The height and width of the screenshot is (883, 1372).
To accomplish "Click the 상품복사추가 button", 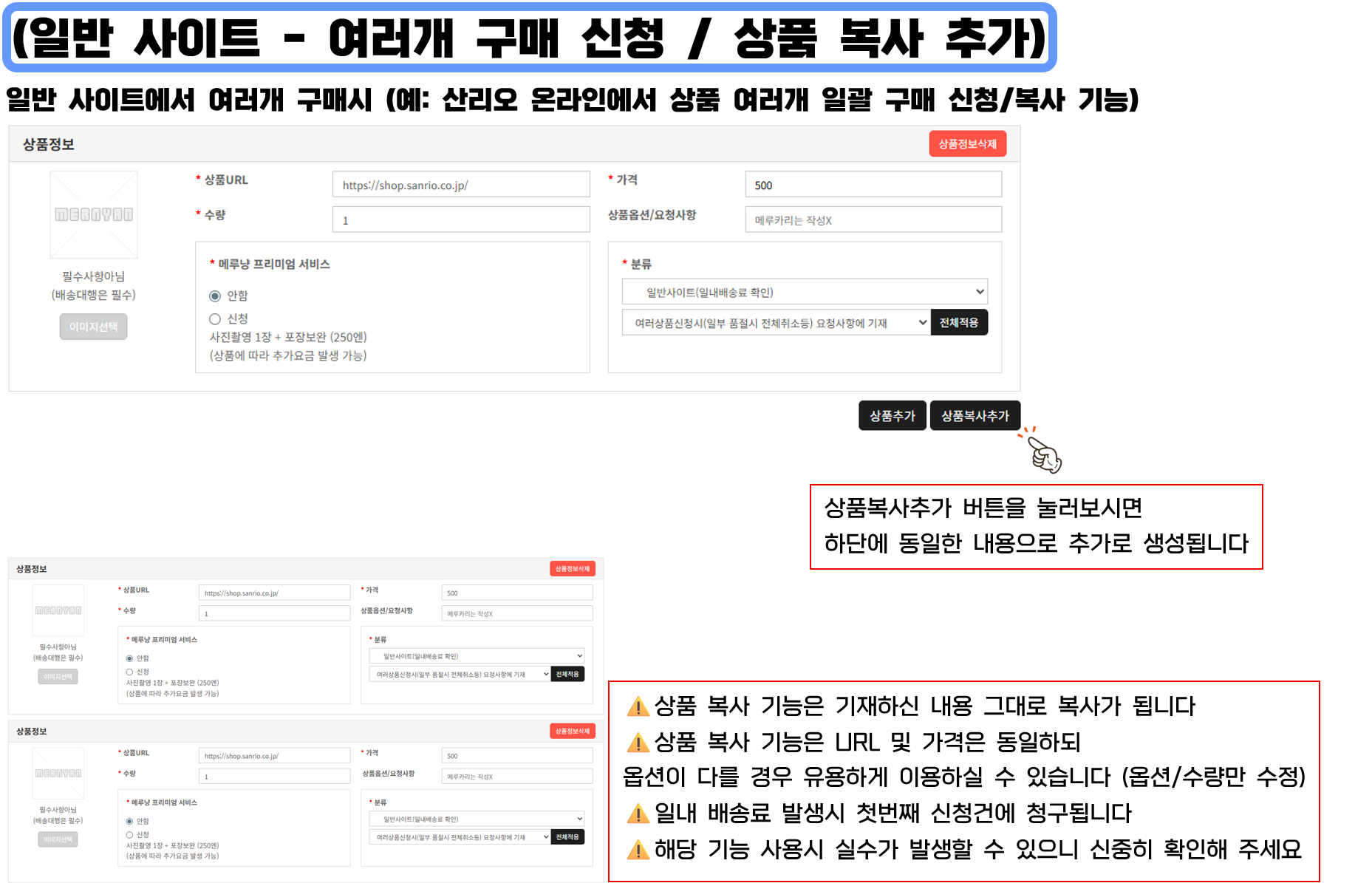I will pyautogui.click(x=975, y=416).
